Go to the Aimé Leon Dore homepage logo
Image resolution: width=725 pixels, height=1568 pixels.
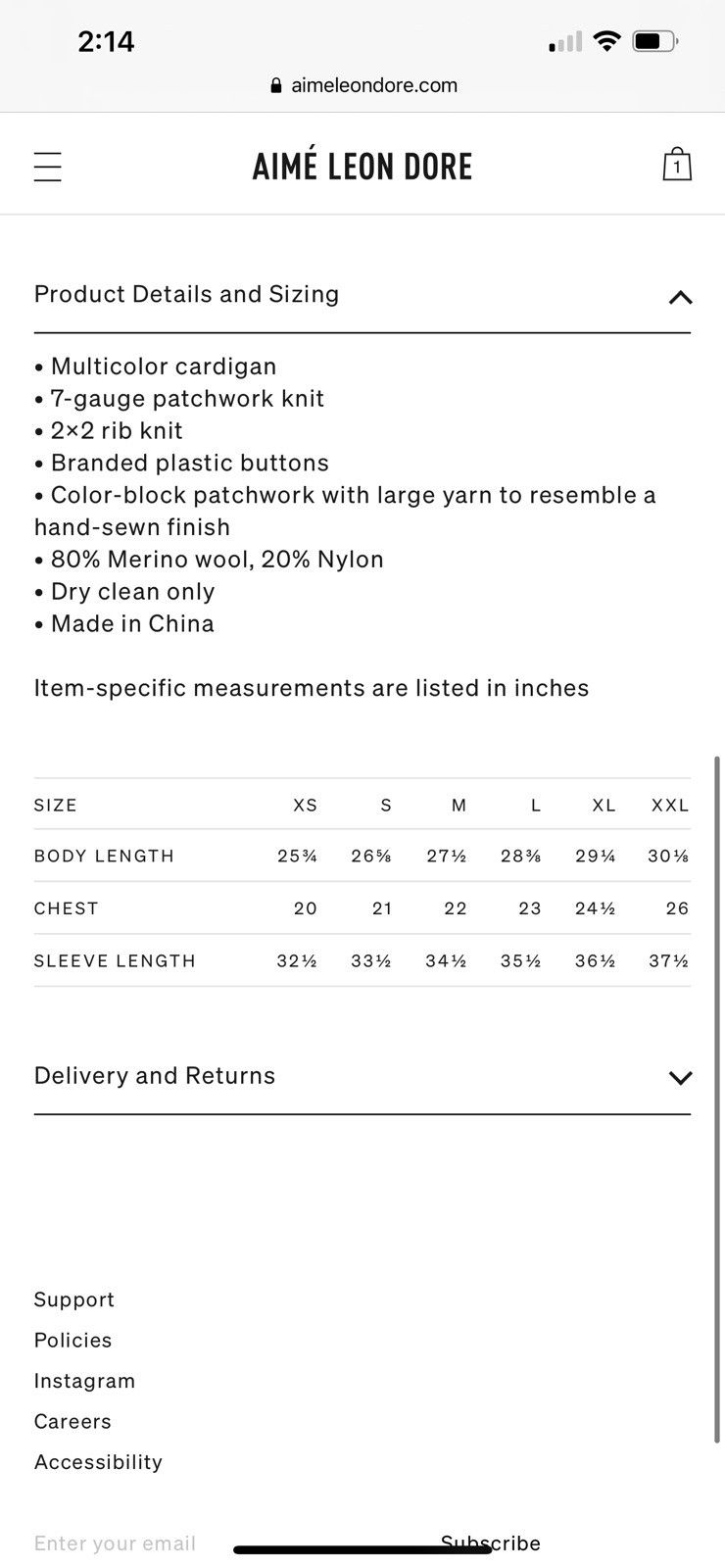pyautogui.click(x=362, y=167)
